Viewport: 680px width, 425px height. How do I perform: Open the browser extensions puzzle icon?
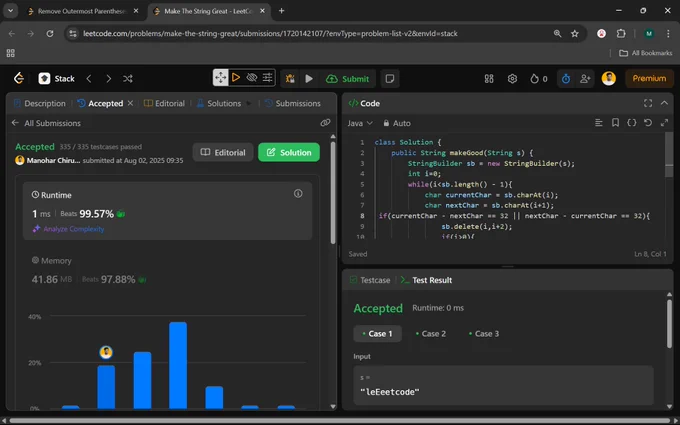click(621, 33)
